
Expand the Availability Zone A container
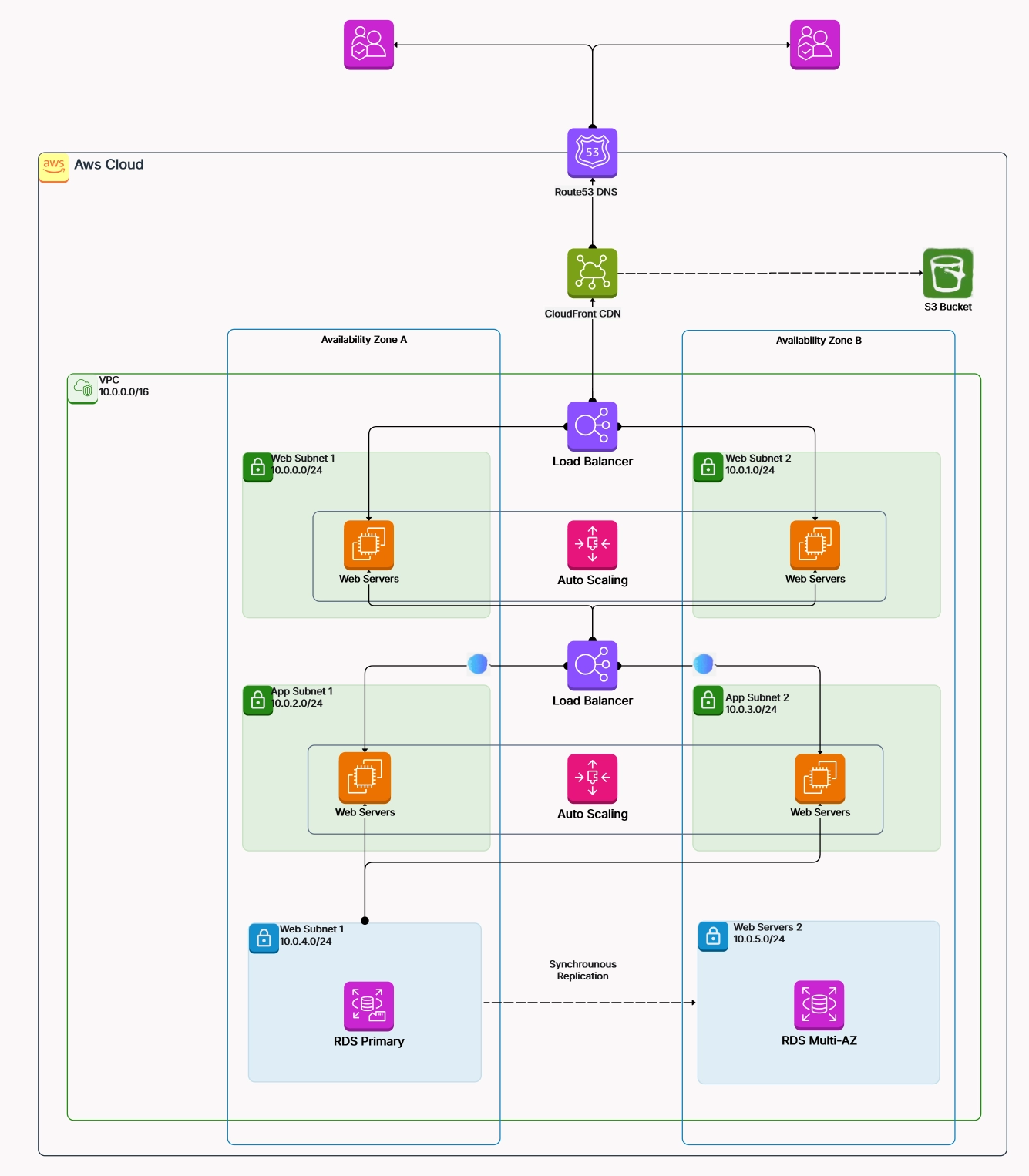click(363, 340)
